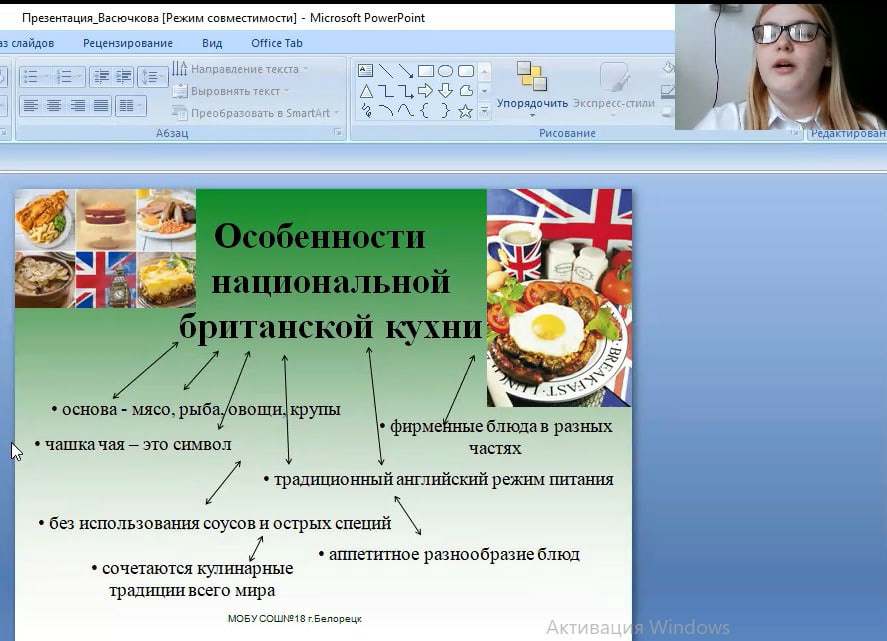Image resolution: width=887 pixels, height=641 pixels.
Task: Open the Упорядочить dropdown
Action: [x=532, y=103]
